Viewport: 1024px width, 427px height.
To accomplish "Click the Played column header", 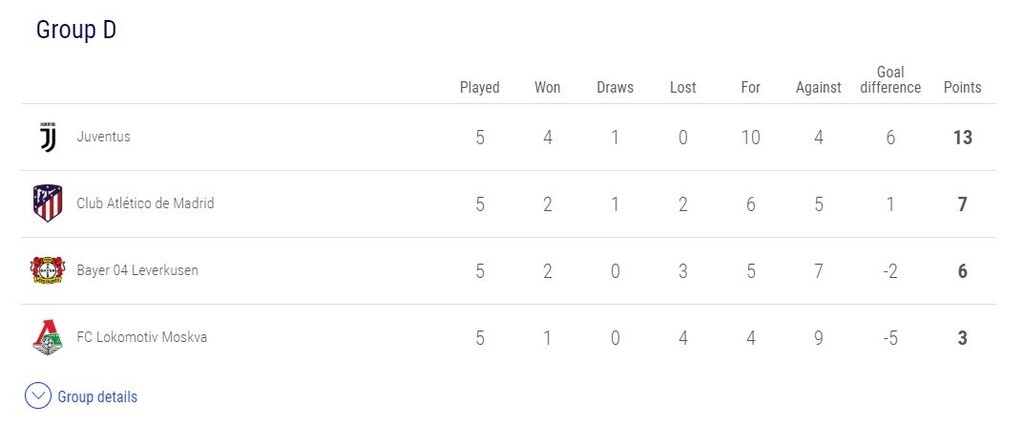I will point(479,87).
